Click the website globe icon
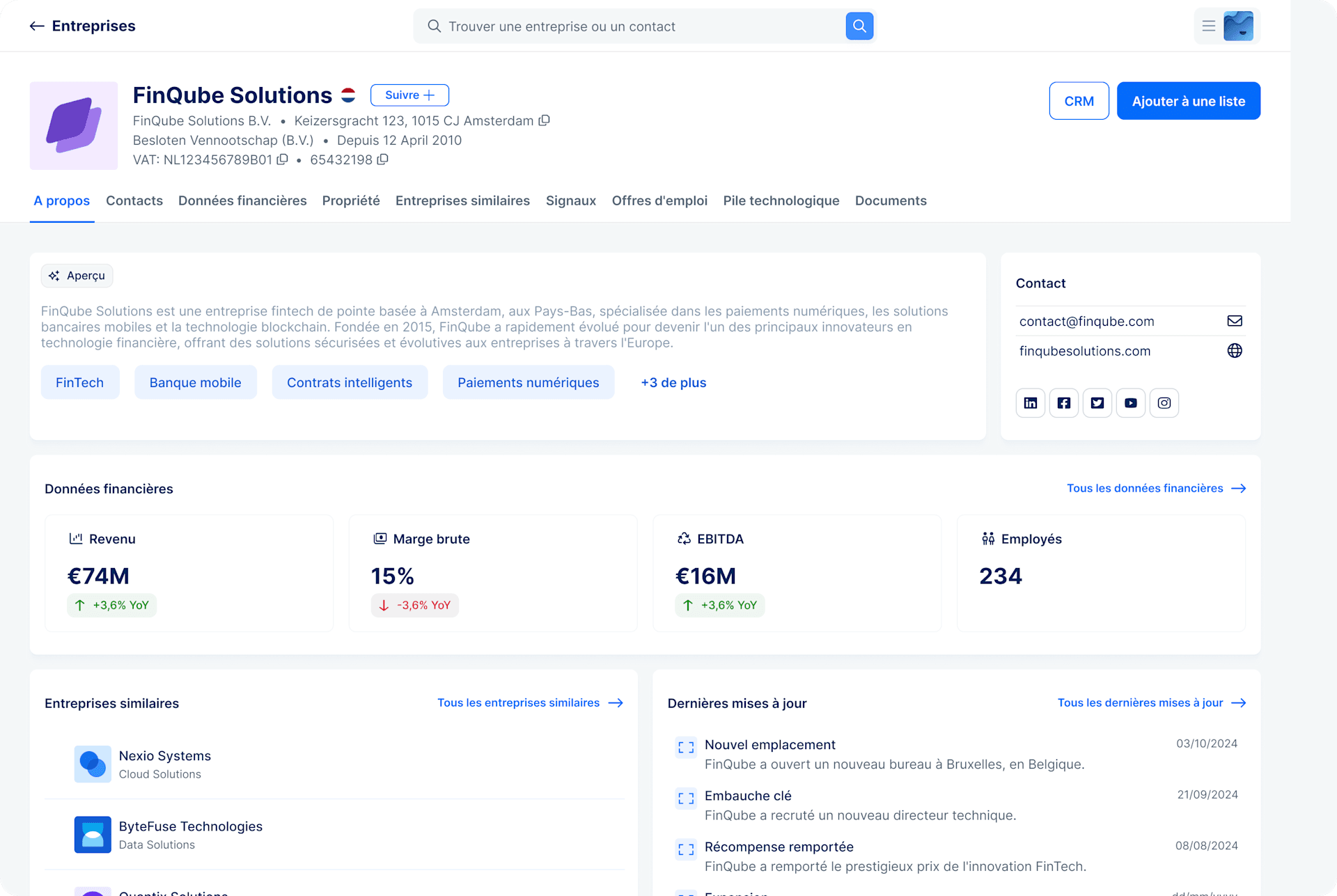Screen dimensions: 1337x896 click(x=1235, y=351)
